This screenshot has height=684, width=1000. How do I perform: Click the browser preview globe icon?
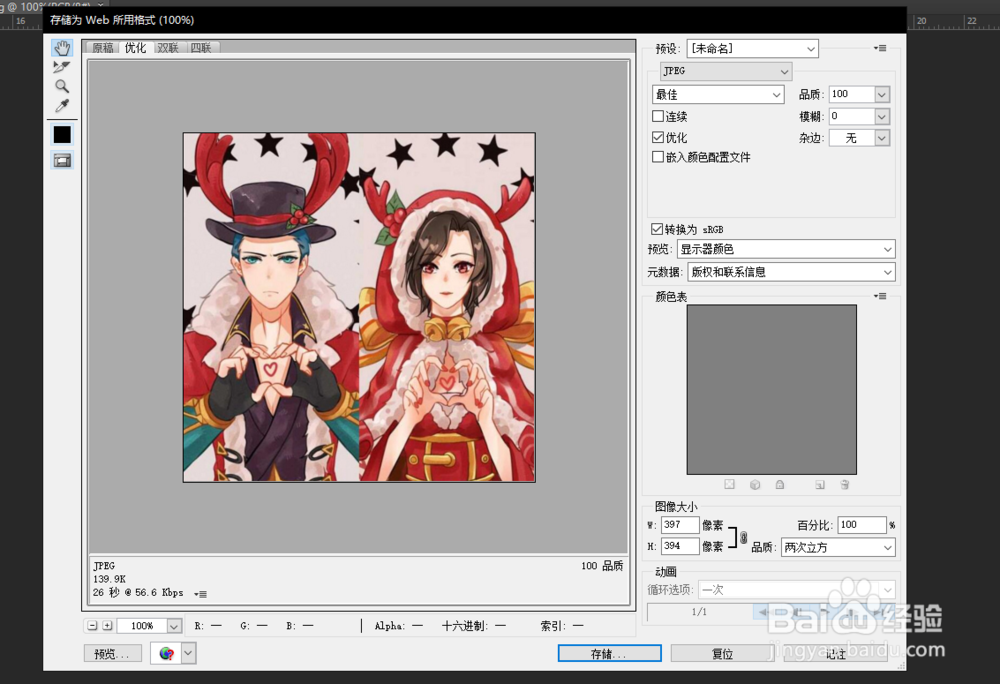pyautogui.click(x=166, y=653)
